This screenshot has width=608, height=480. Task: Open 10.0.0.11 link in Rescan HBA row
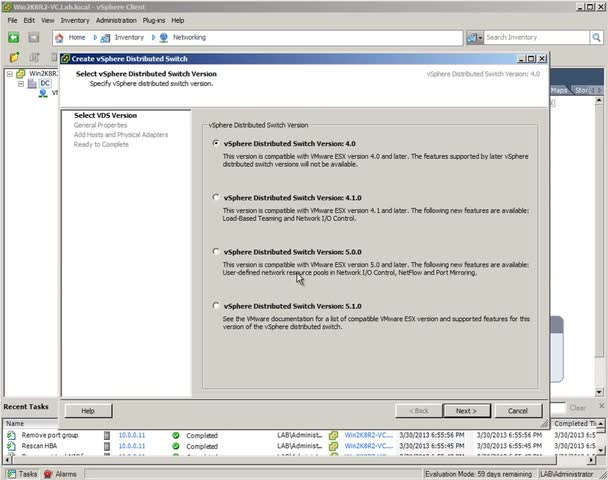pos(131,446)
